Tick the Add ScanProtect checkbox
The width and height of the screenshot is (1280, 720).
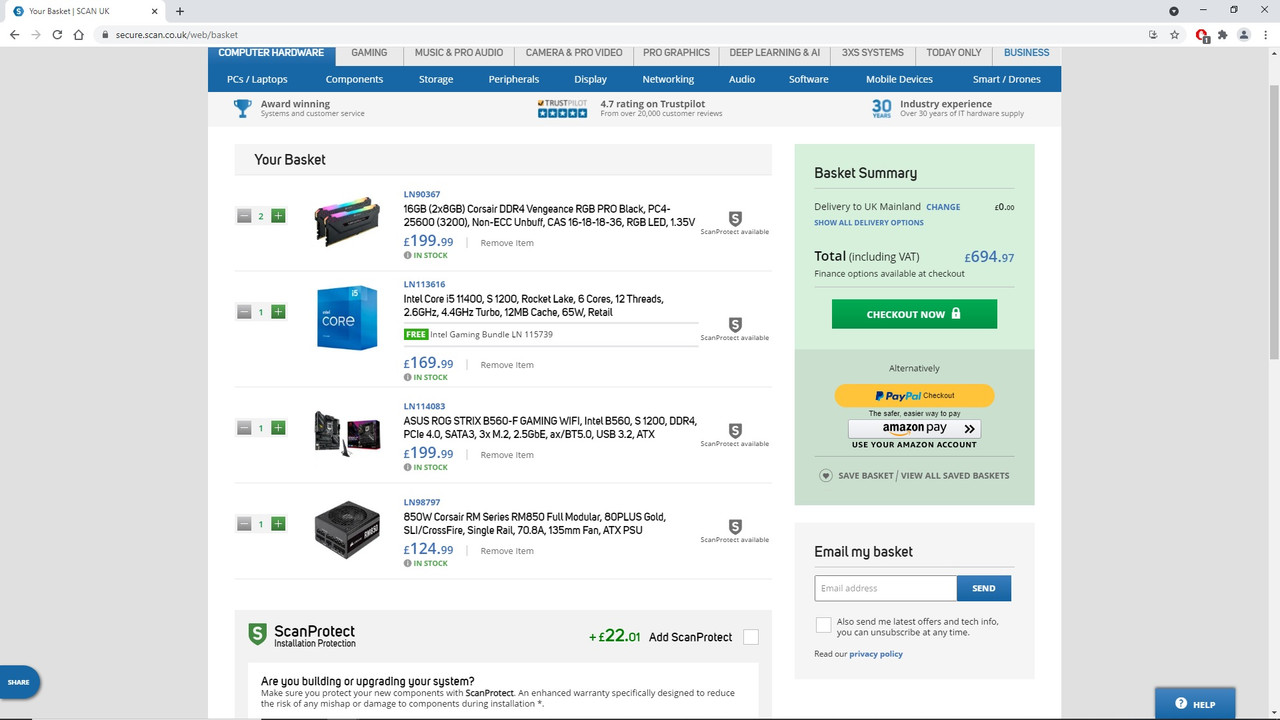(751, 637)
